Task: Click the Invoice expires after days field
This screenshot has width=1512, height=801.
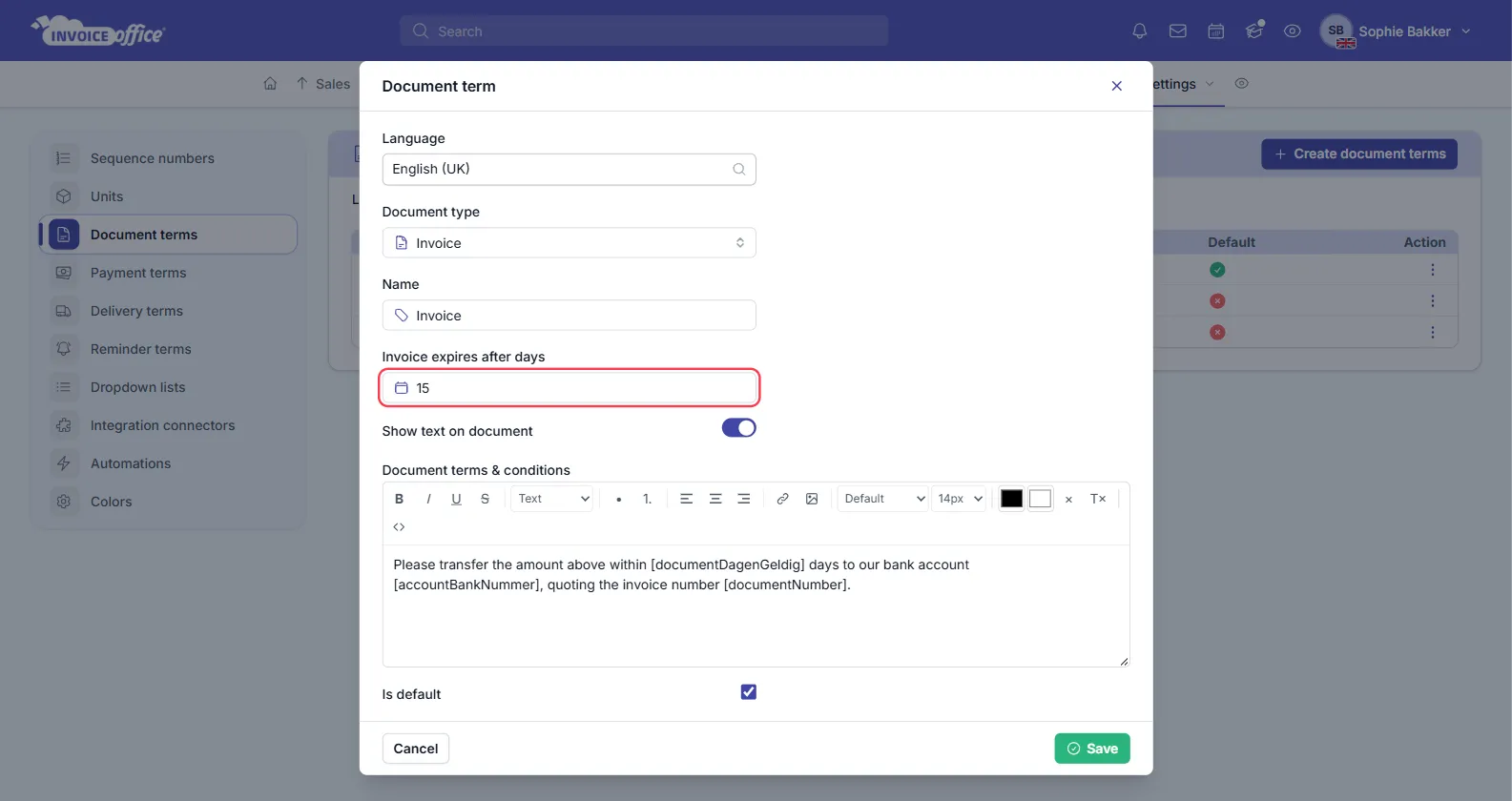Action: click(x=570, y=388)
